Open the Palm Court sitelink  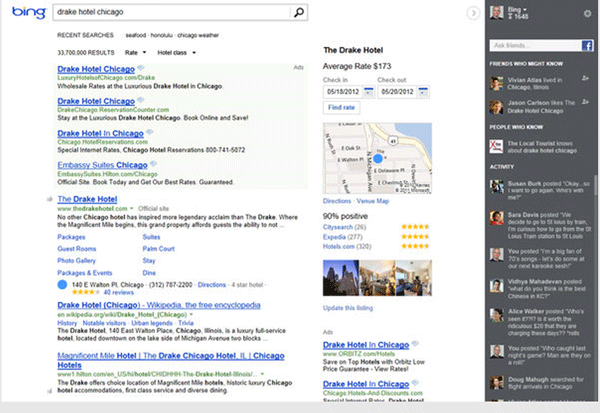point(158,249)
